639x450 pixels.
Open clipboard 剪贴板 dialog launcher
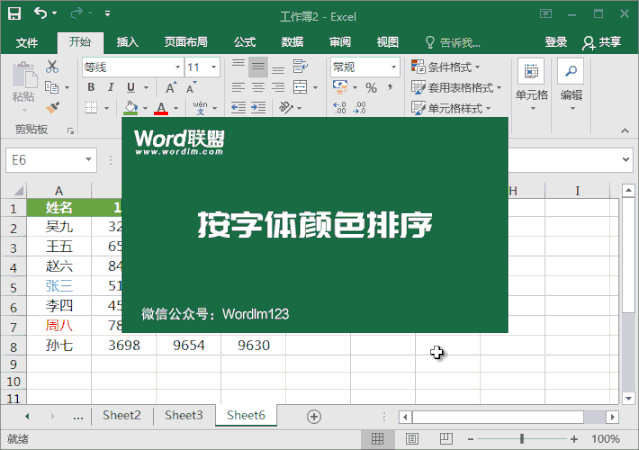pos(71,130)
